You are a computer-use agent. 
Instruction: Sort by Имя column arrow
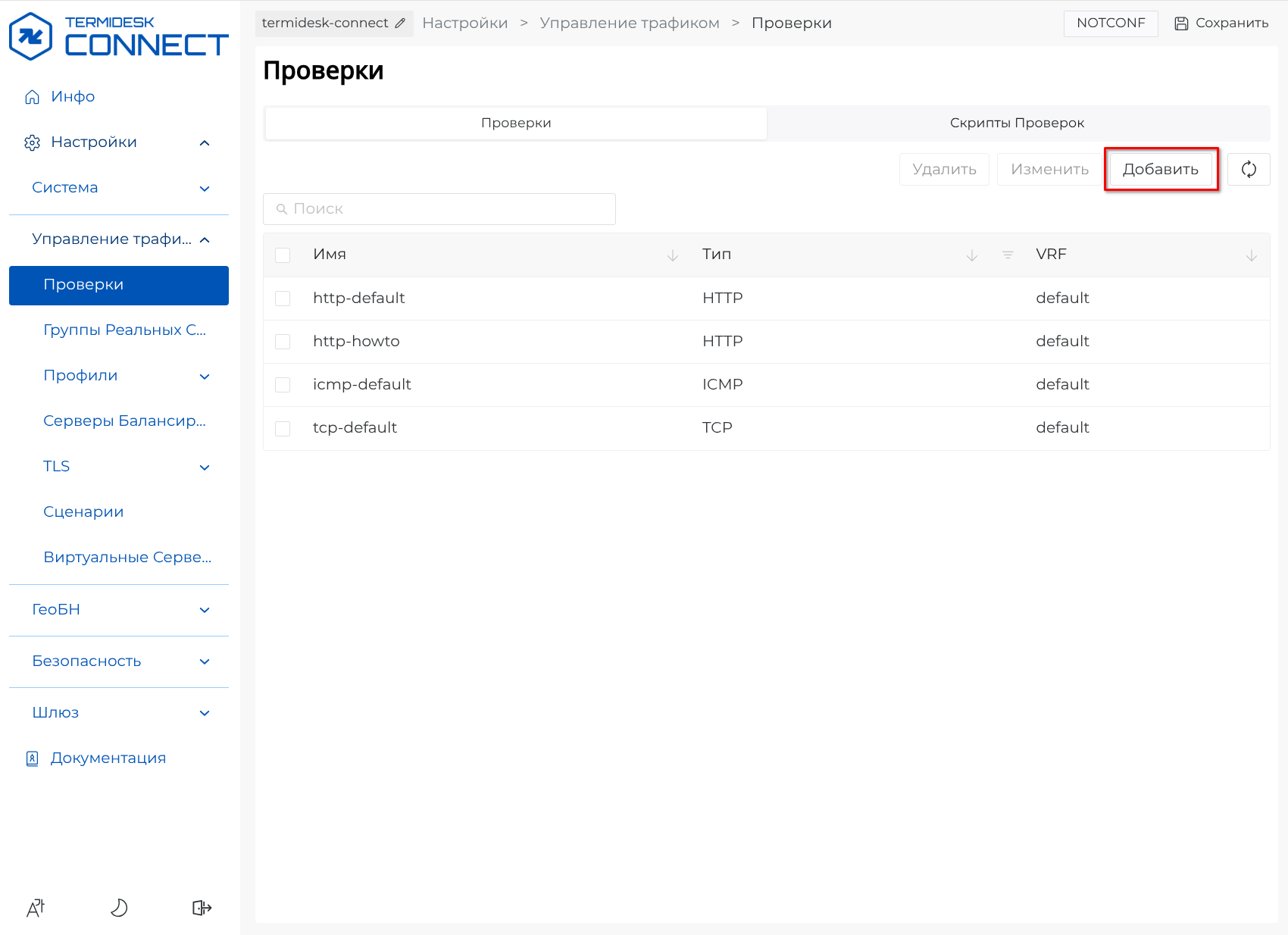tap(672, 255)
